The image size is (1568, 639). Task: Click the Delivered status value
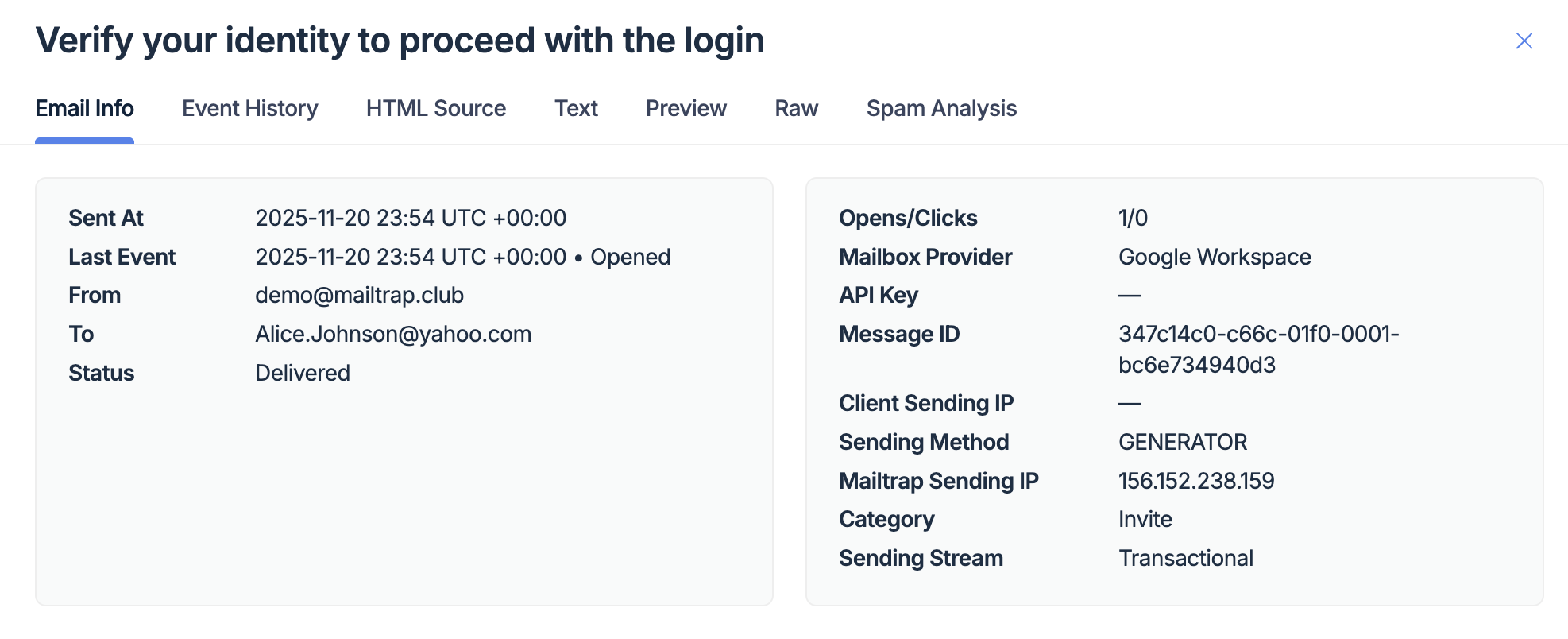303,373
